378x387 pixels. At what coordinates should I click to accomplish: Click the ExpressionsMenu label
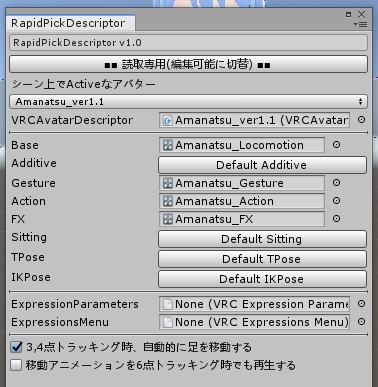[x=60, y=322]
